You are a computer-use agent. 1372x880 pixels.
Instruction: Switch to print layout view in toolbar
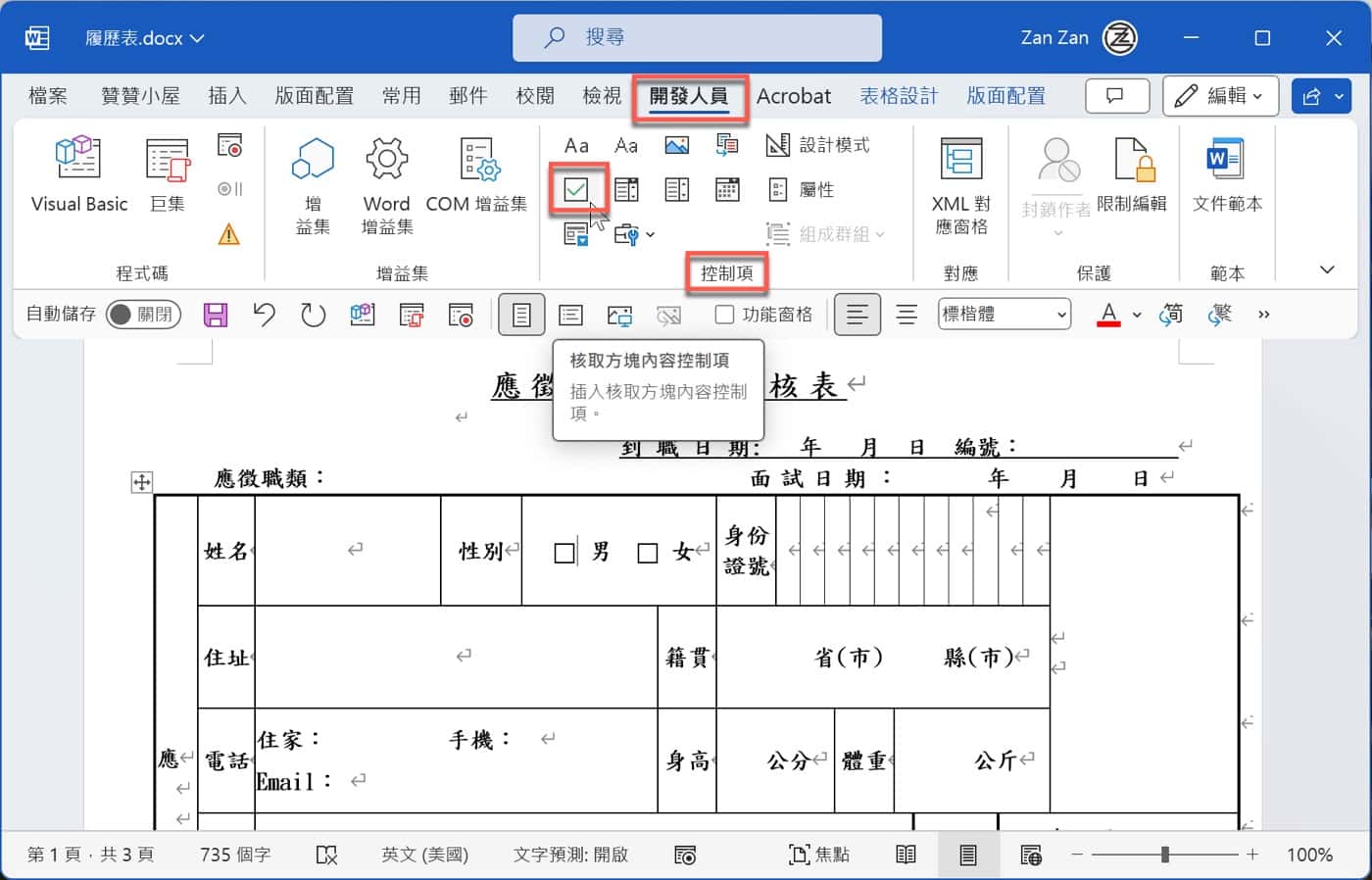pos(521,315)
